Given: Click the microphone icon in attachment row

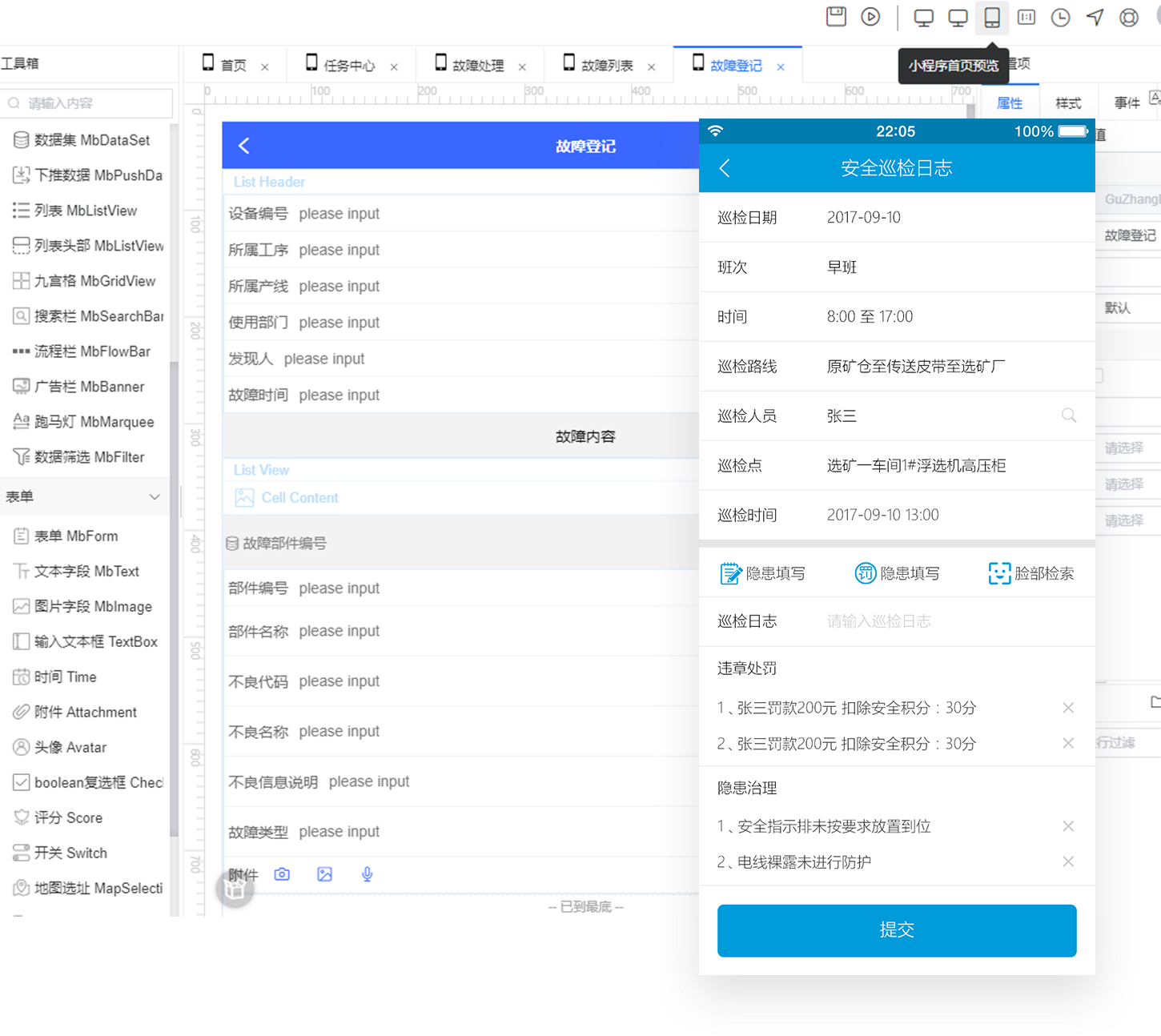Looking at the screenshot, I should coord(367,874).
